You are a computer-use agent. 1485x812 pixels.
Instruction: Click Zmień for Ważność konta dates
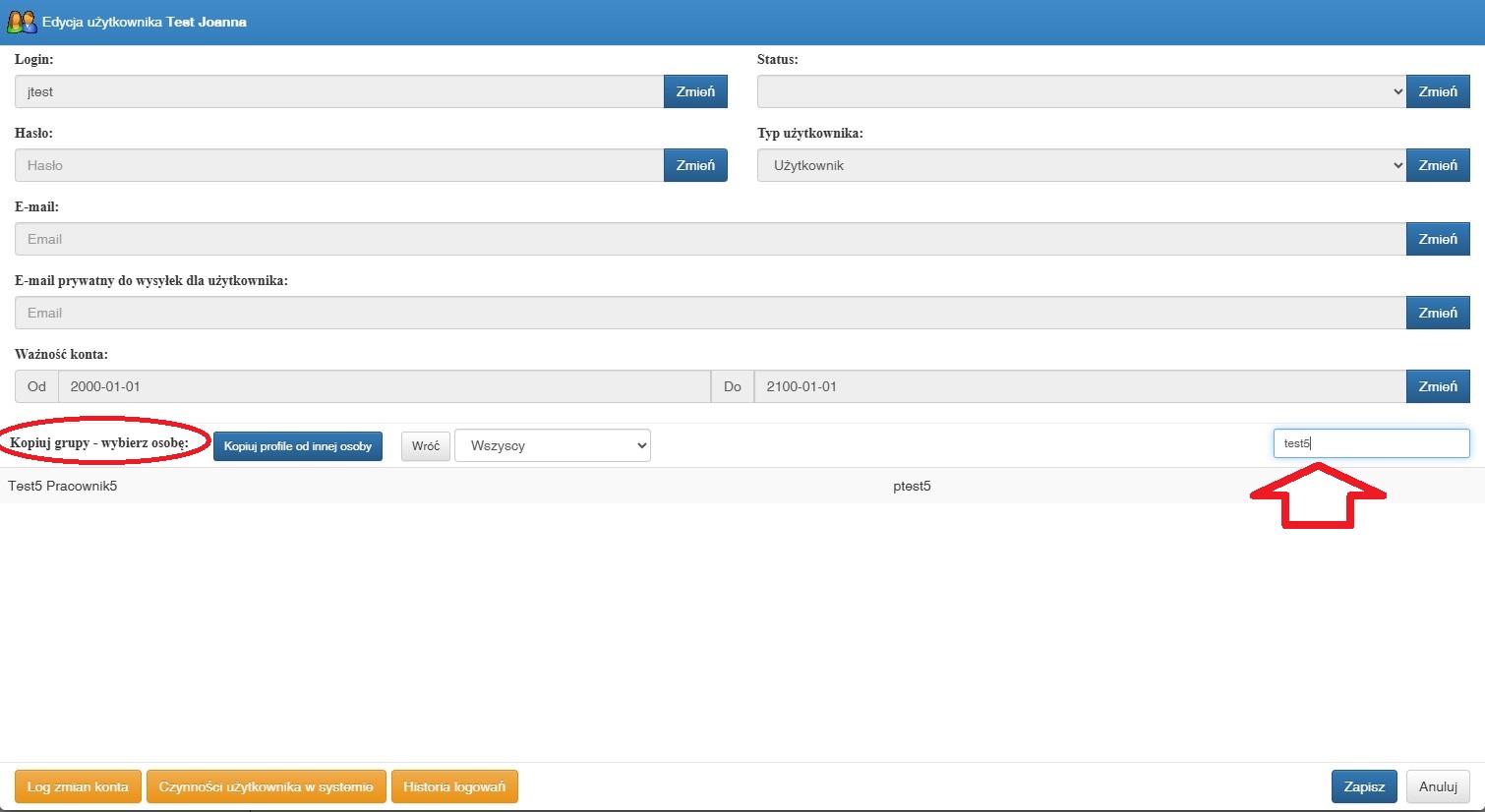[x=1438, y=386]
